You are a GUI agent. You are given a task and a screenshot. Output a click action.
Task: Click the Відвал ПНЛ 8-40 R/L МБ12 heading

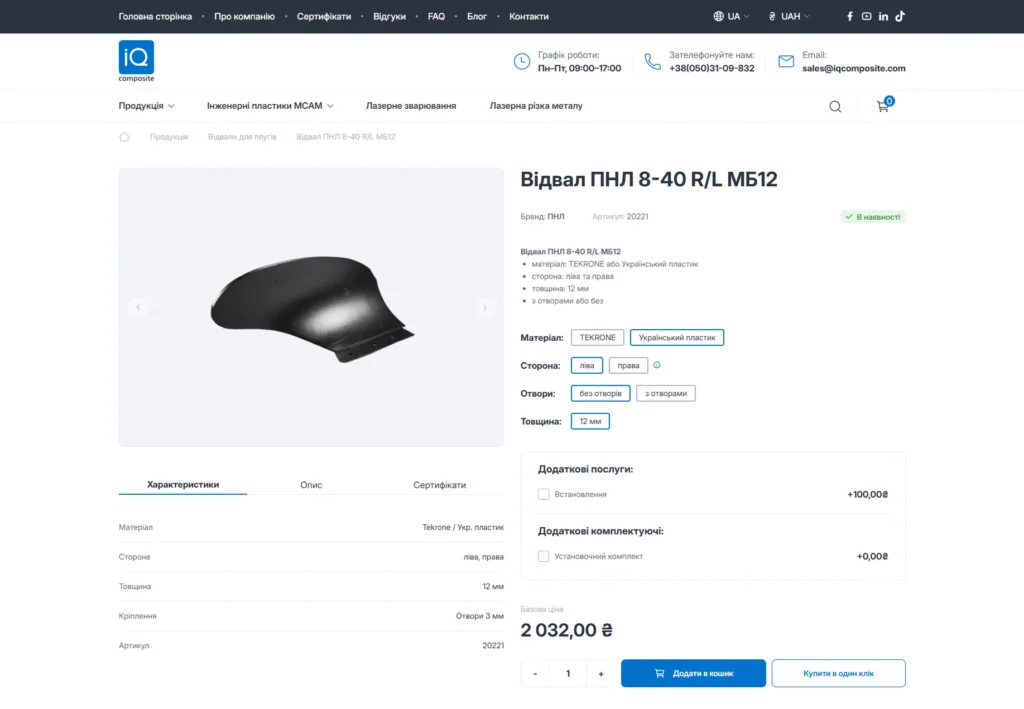pyautogui.click(x=648, y=180)
